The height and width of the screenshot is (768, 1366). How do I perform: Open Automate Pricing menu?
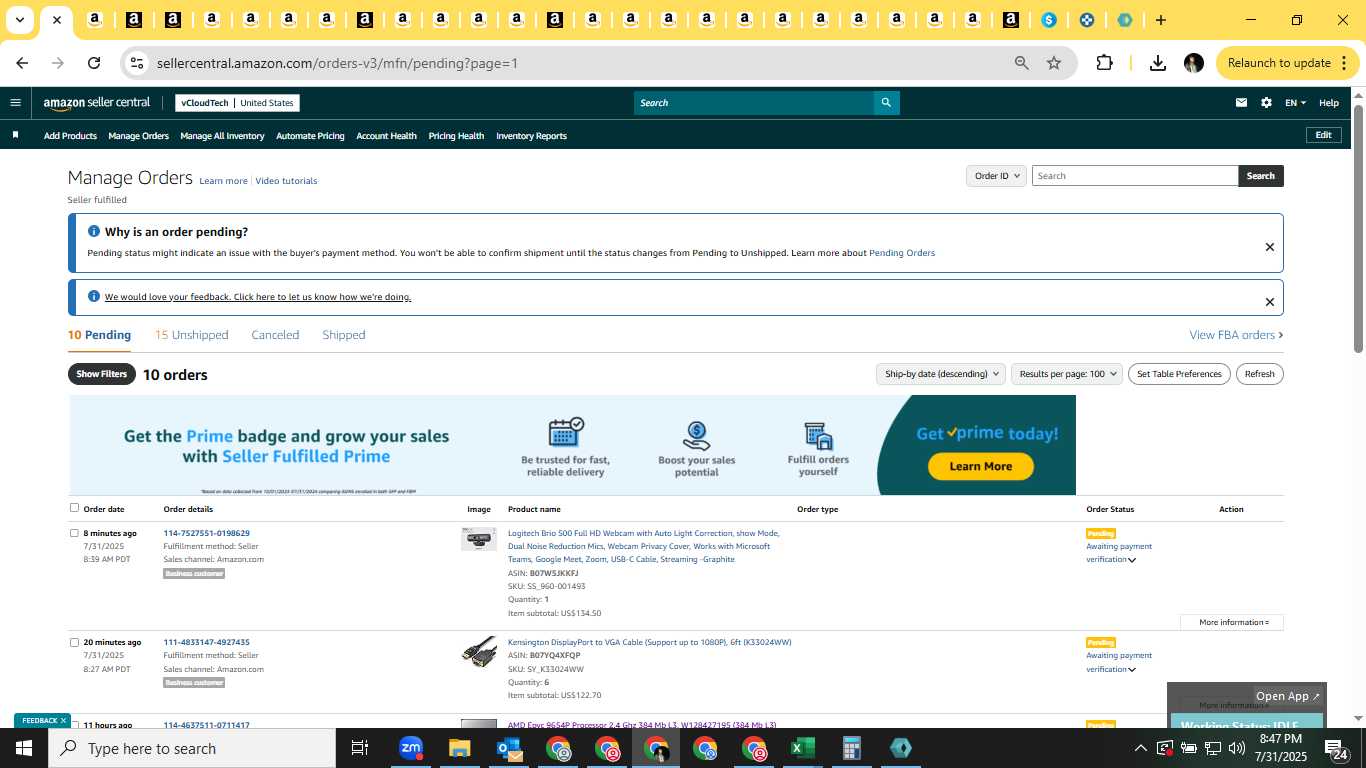point(310,136)
